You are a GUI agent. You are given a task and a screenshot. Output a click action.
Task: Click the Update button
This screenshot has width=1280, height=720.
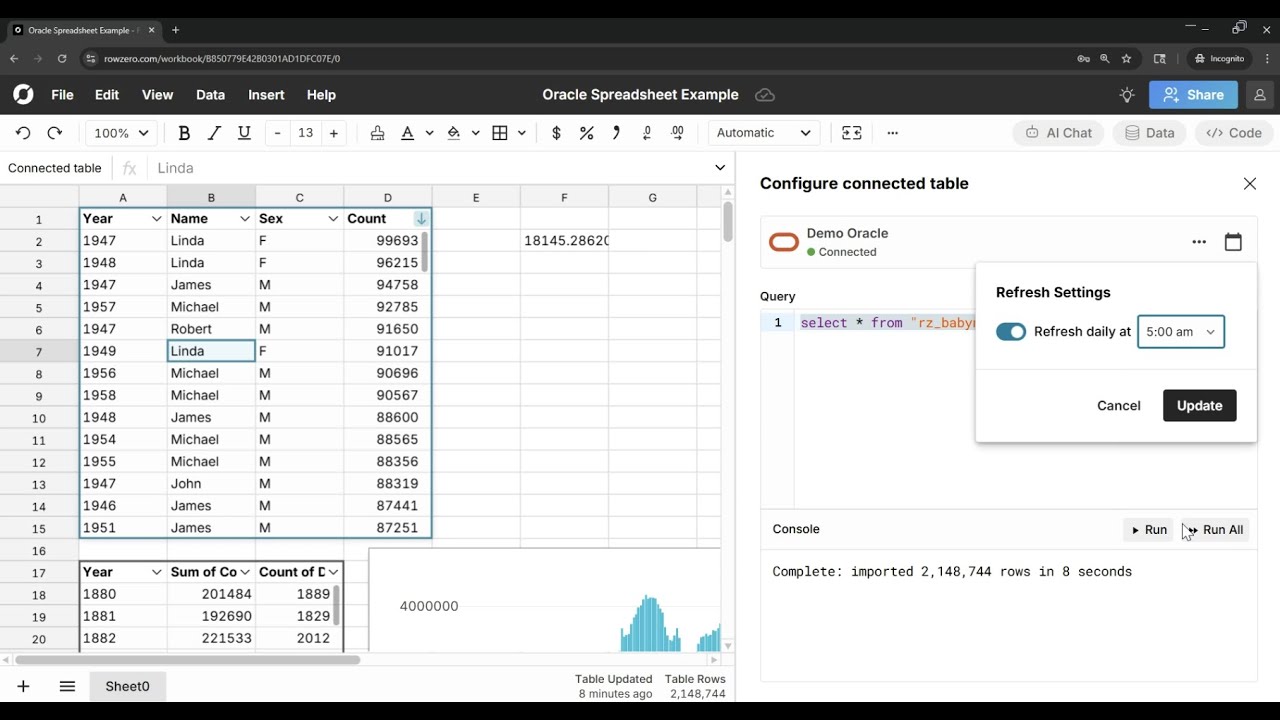[1199, 405]
